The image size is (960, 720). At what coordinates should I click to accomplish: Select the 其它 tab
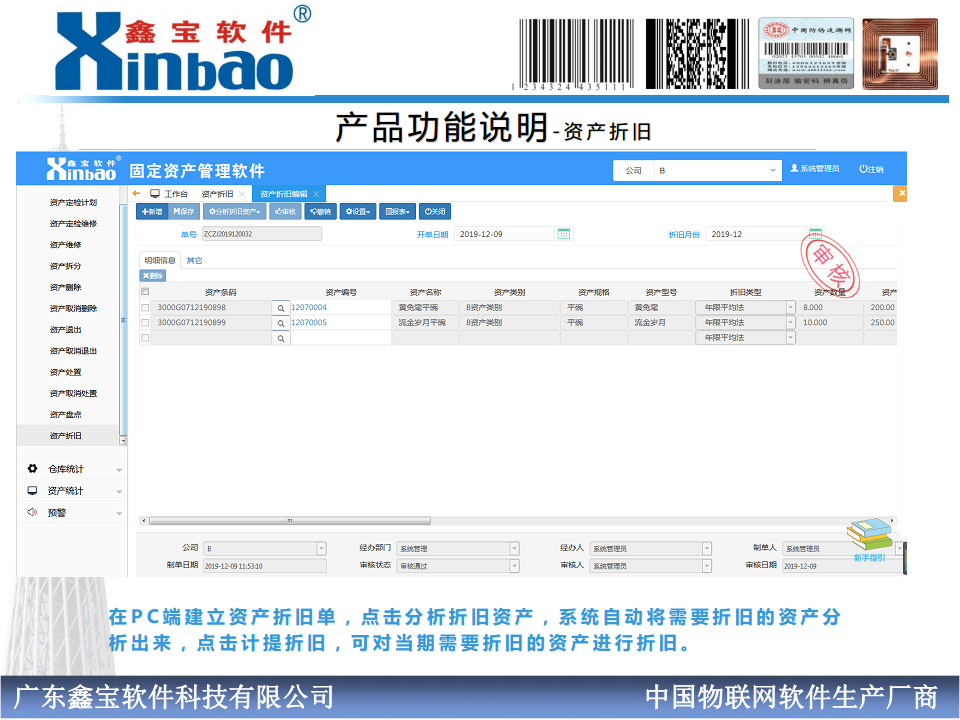point(195,260)
